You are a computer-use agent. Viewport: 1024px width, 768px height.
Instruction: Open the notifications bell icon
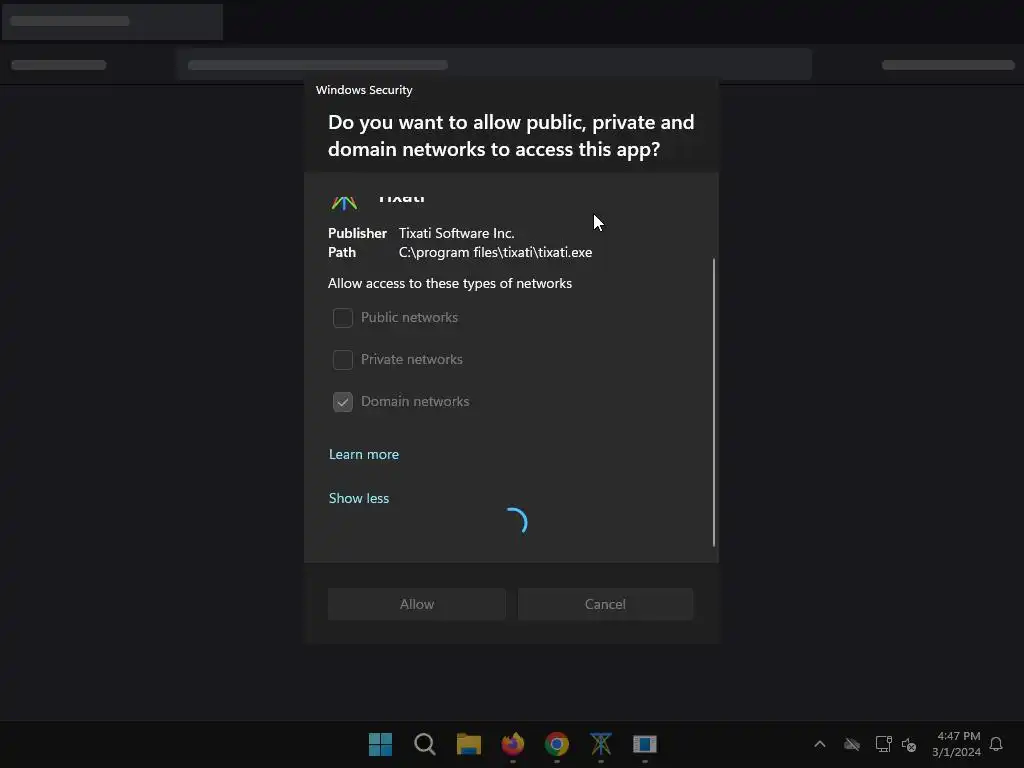pos(996,744)
